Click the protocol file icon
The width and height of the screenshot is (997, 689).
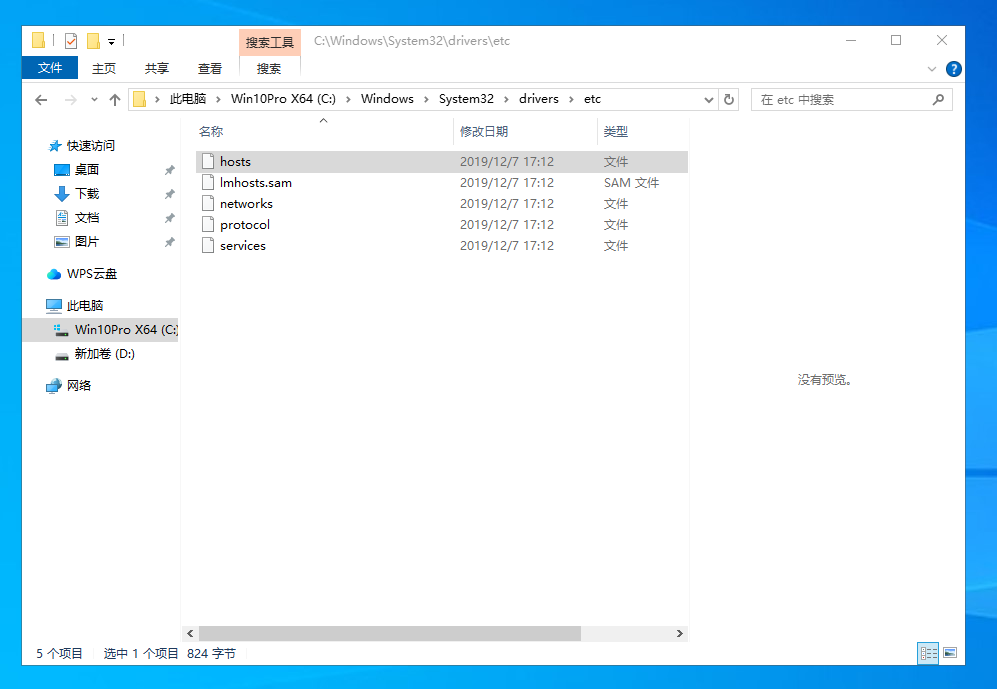(x=208, y=224)
